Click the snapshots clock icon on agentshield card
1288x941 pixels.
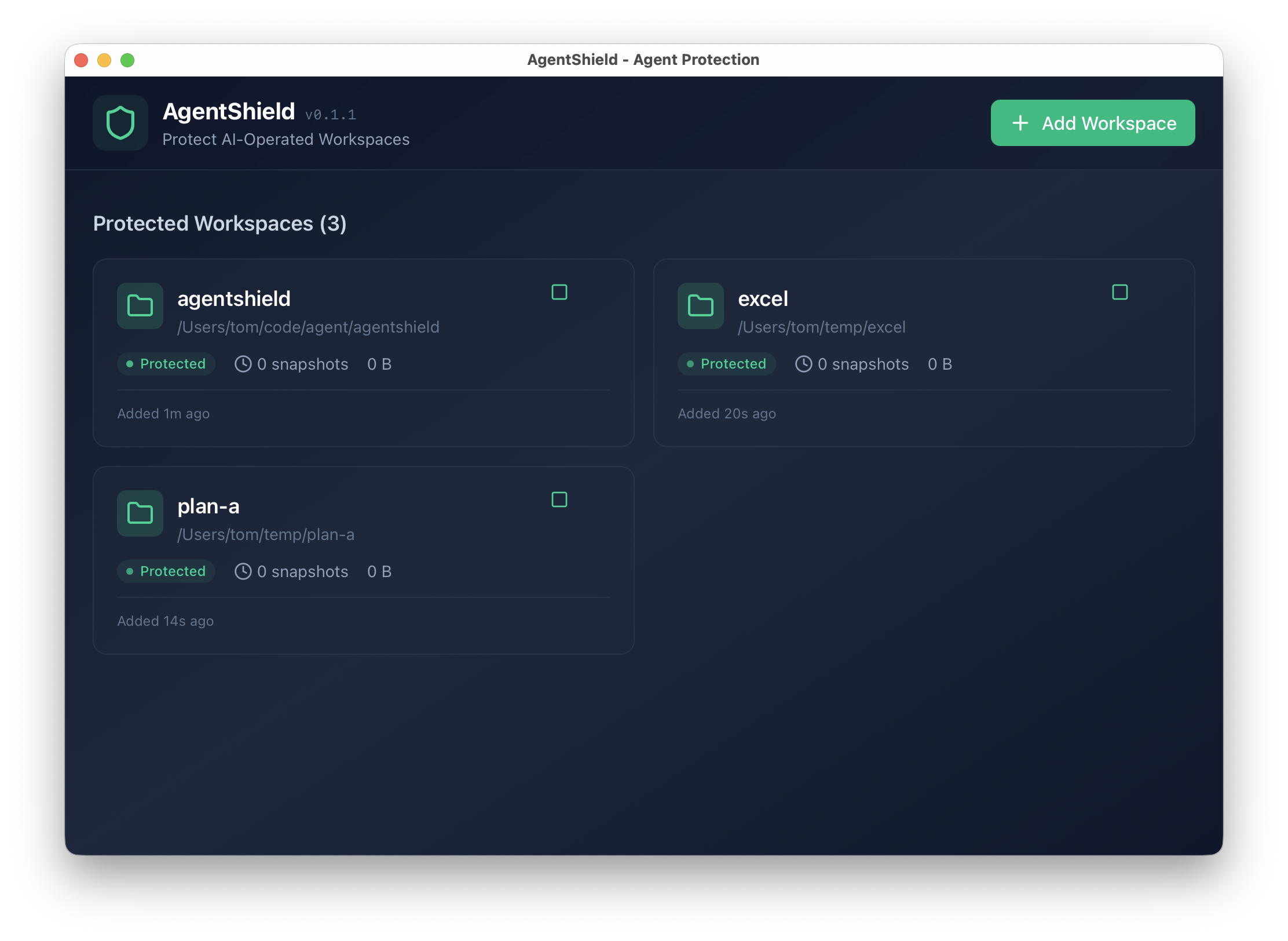pyautogui.click(x=243, y=364)
